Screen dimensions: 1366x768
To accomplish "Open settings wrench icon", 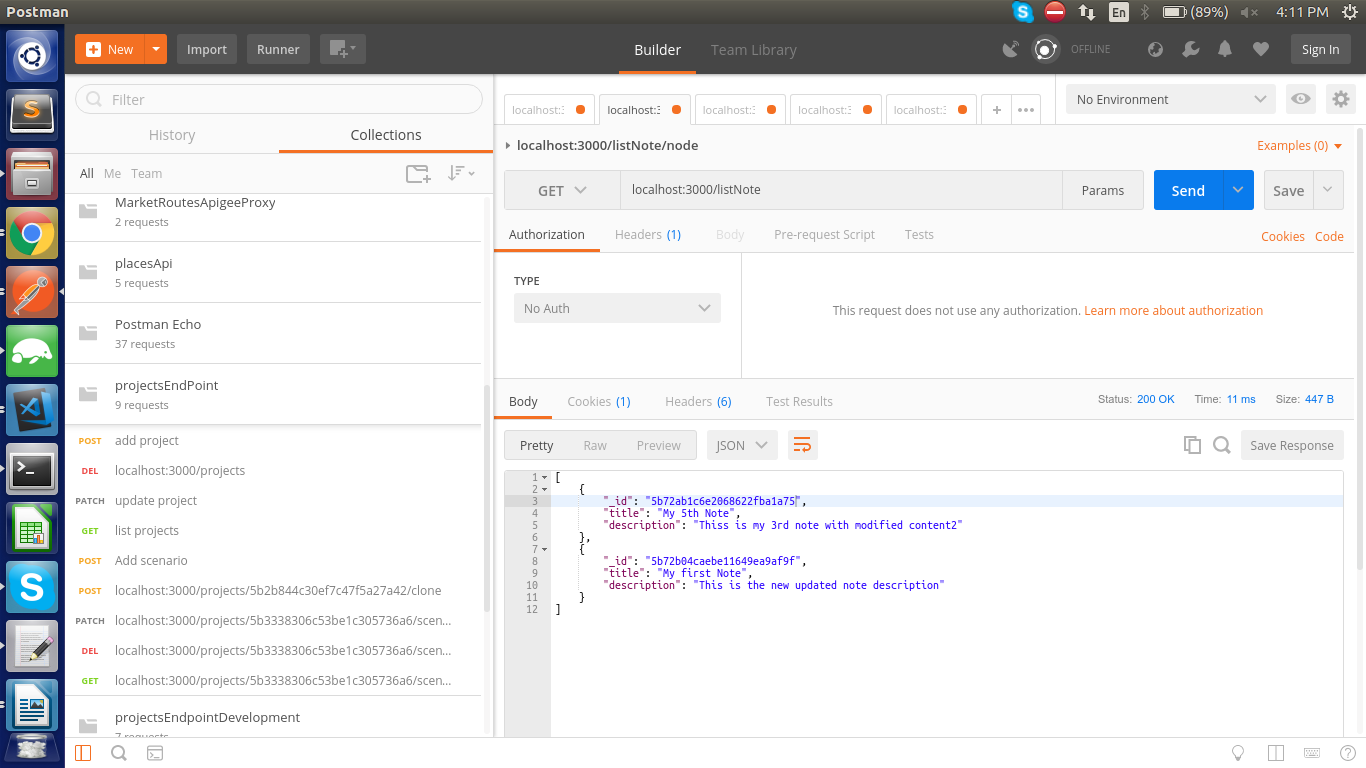I will click(x=1190, y=49).
